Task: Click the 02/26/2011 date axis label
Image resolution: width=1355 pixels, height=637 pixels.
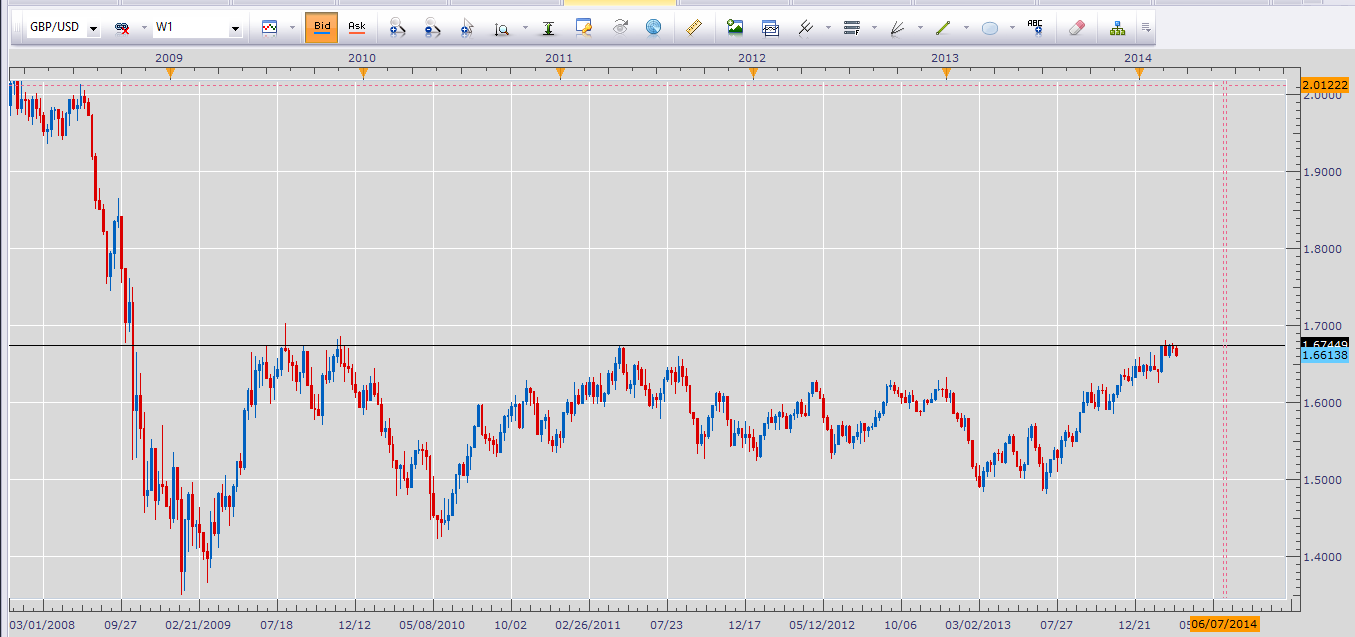Action: click(589, 623)
